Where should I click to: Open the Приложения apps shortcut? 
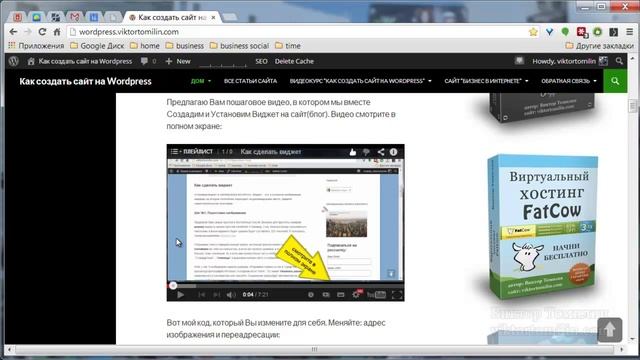(x=36, y=46)
